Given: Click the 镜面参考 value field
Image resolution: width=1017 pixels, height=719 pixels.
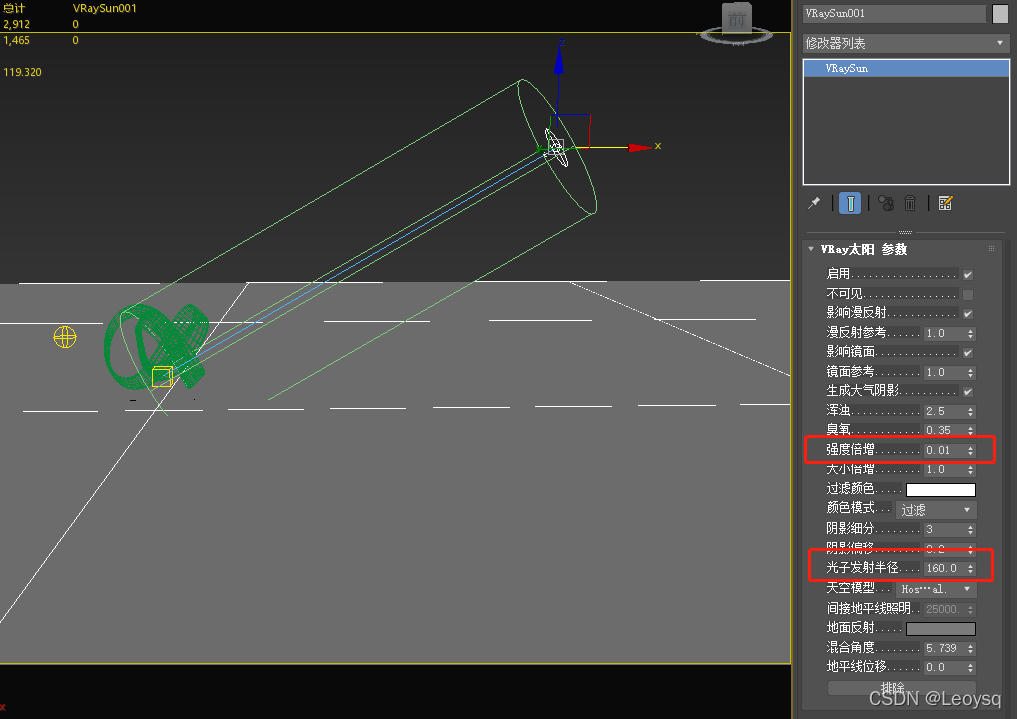Looking at the screenshot, I should coord(944,372).
